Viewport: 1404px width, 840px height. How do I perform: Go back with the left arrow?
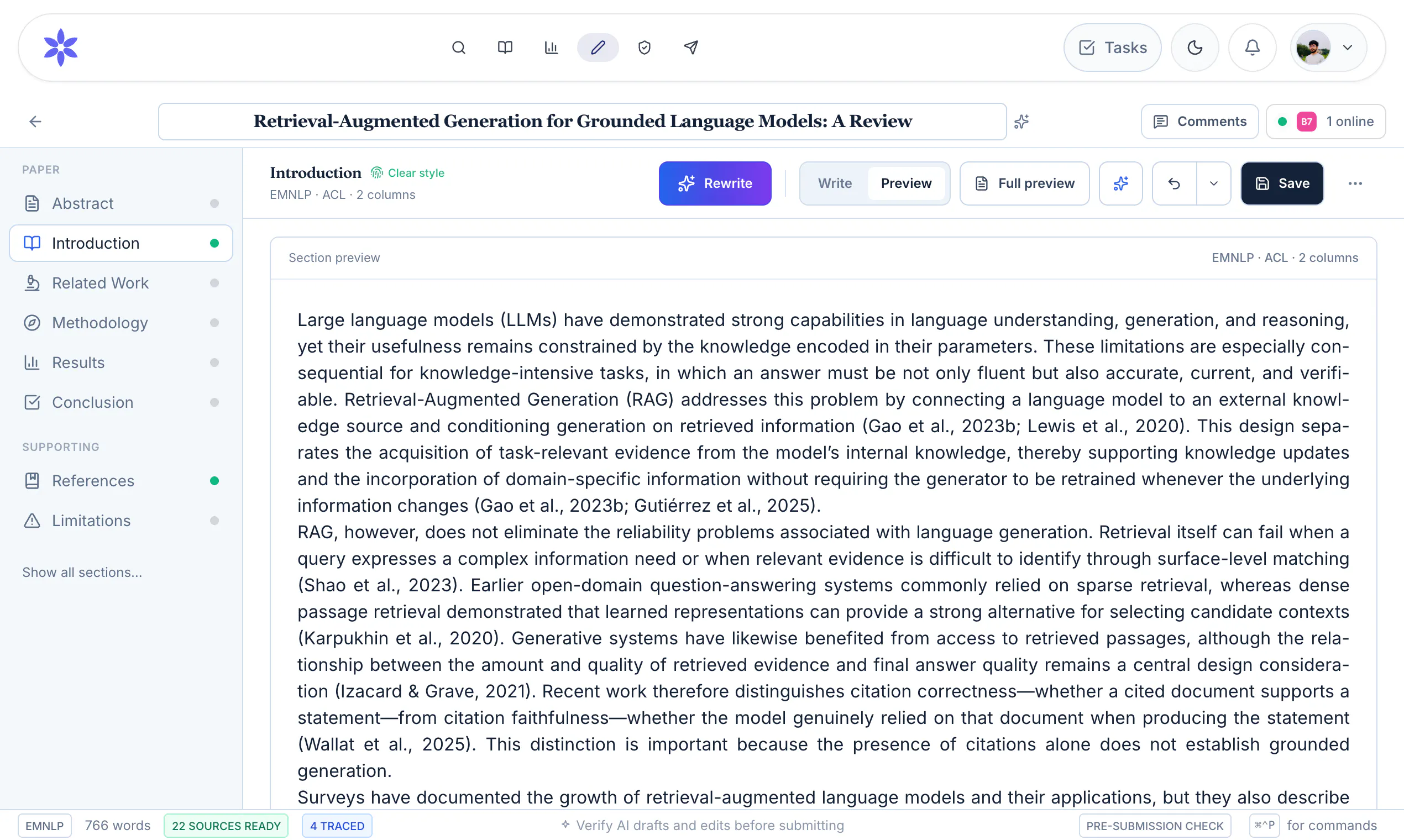[x=35, y=122]
